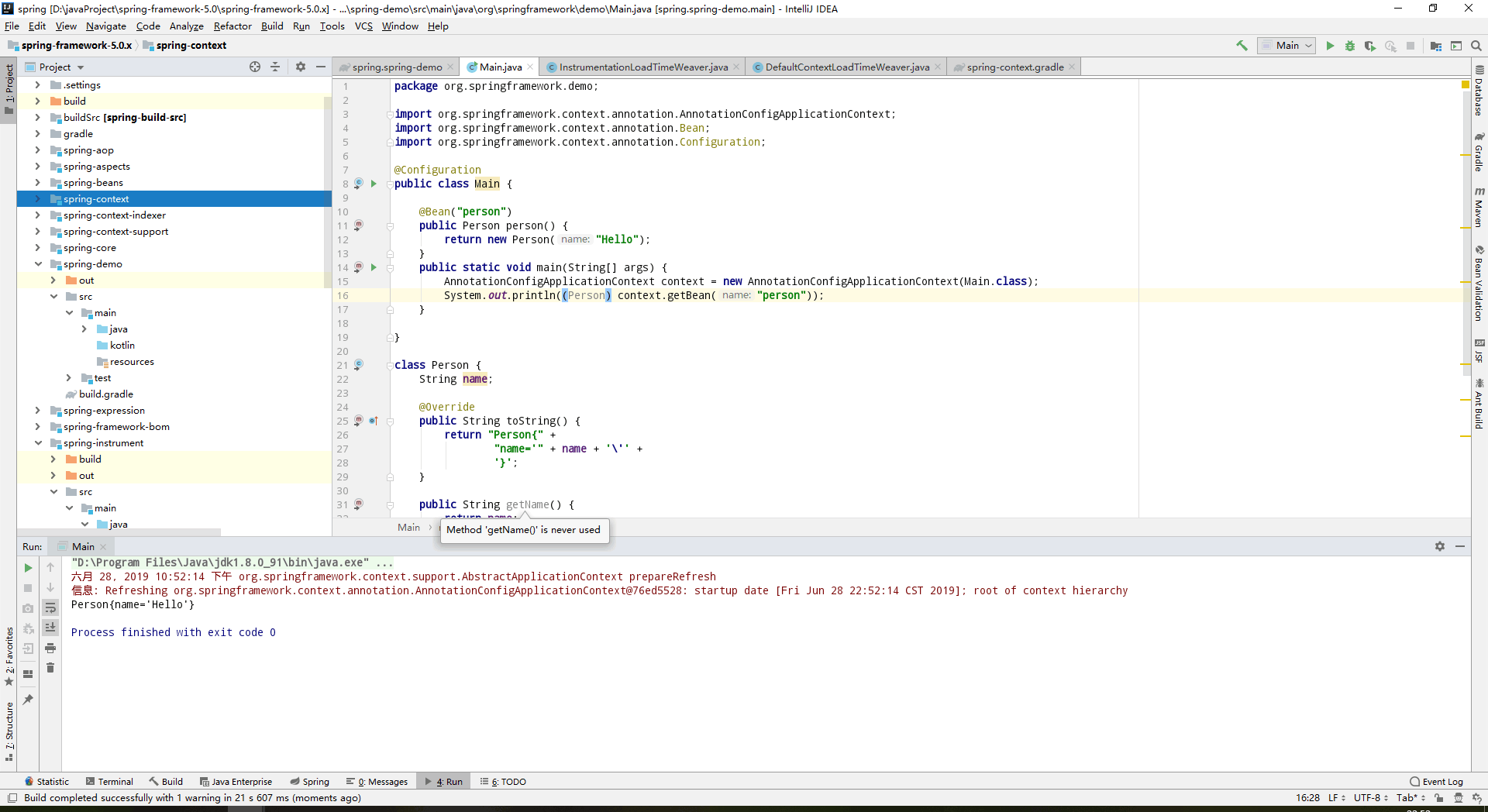1488x812 pixels.
Task: Click the yellow warning indicator atop editor scrollbar
Action: tap(1465, 84)
